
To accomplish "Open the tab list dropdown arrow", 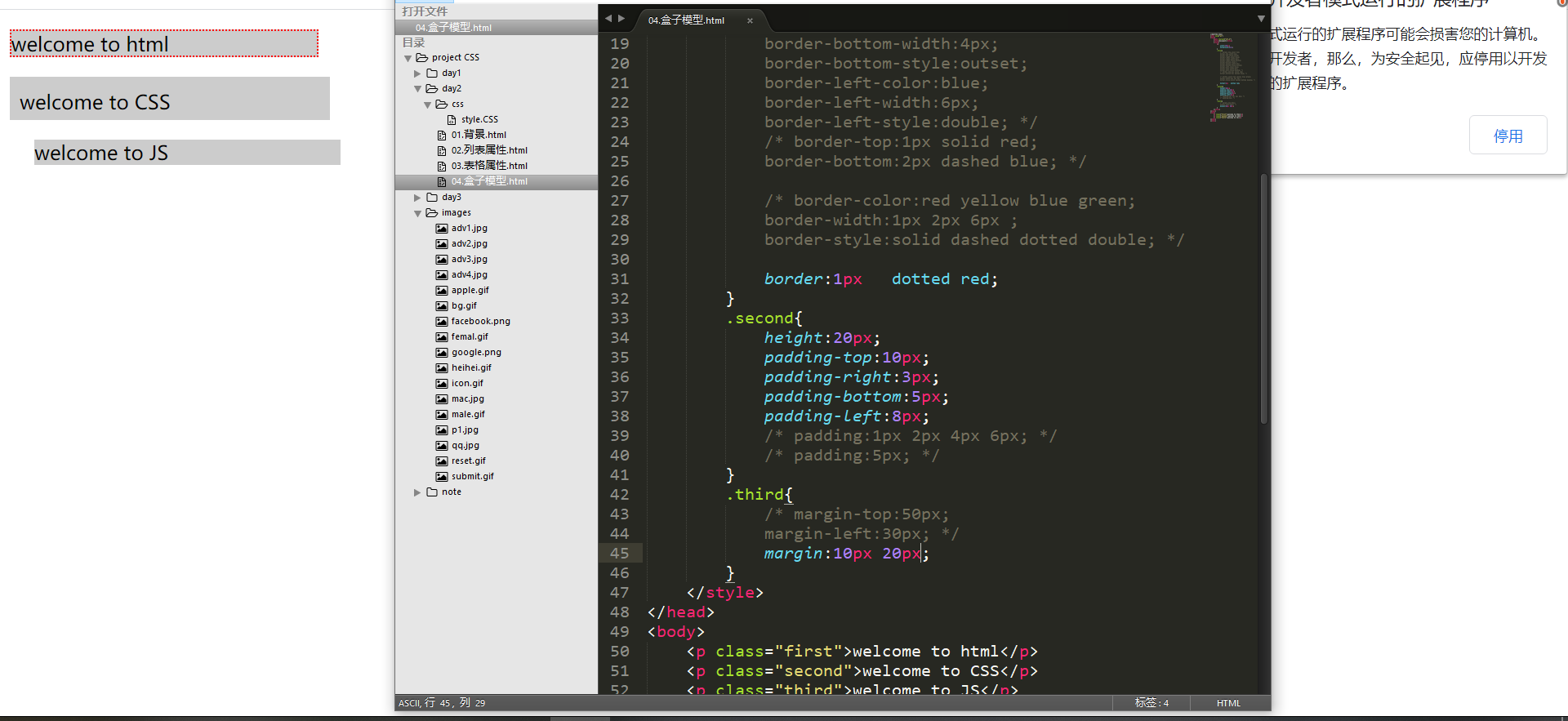I will pyautogui.click(x=1261, y=19).
